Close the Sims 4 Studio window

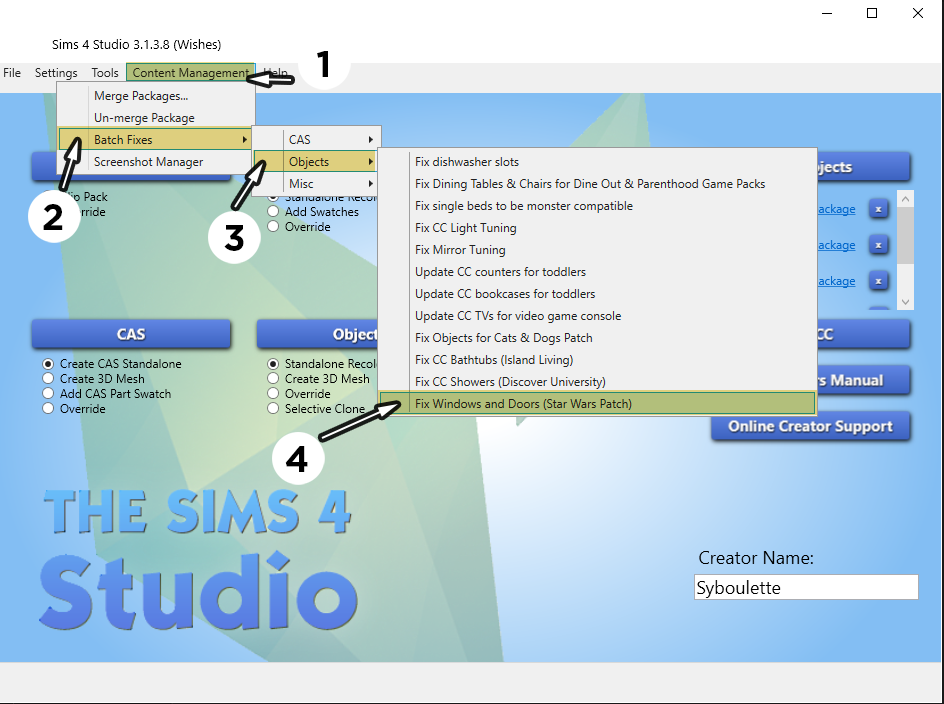[918, 13]
